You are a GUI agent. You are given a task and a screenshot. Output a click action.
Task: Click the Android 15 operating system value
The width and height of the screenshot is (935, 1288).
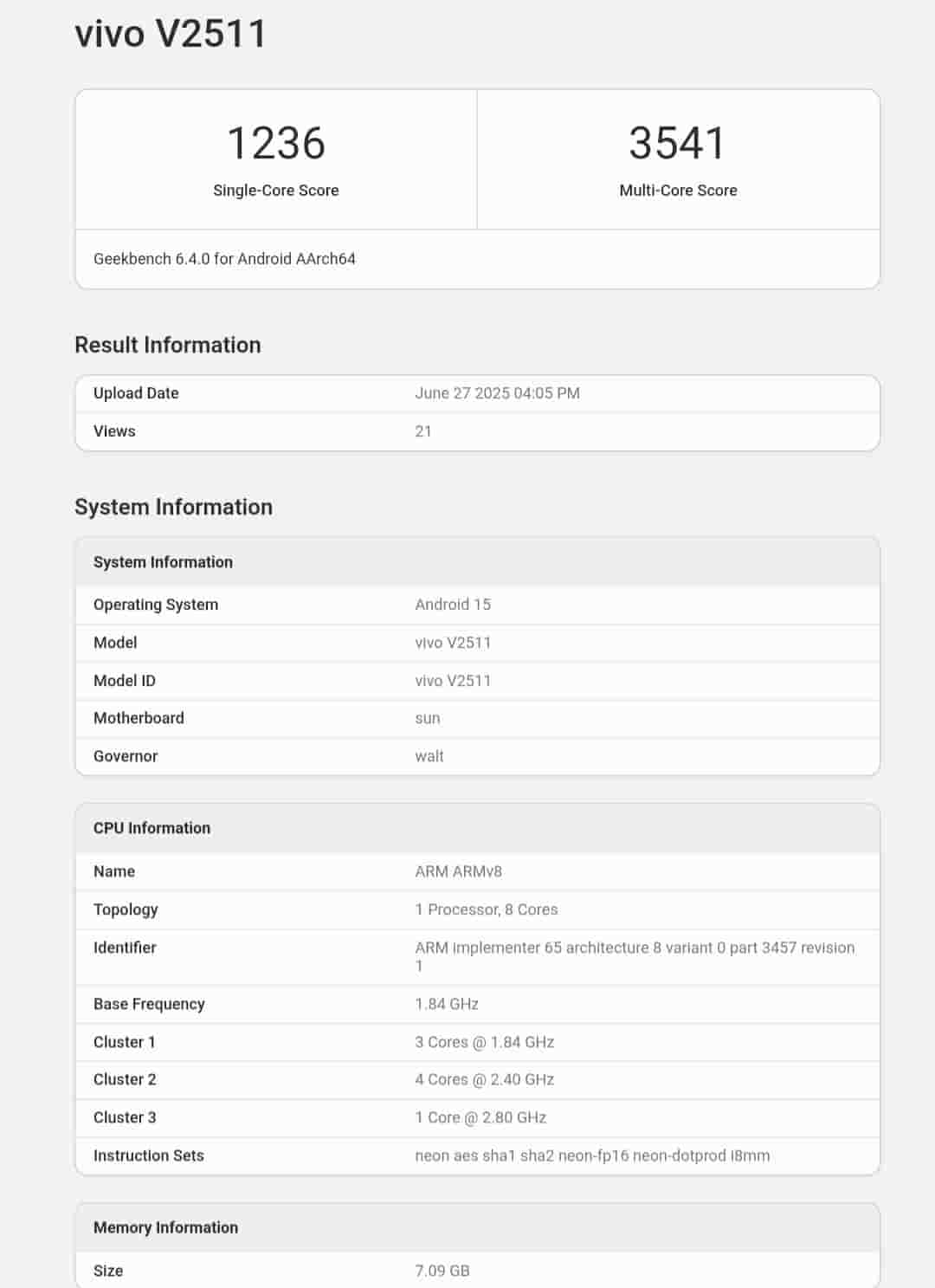tap(452, 605)
